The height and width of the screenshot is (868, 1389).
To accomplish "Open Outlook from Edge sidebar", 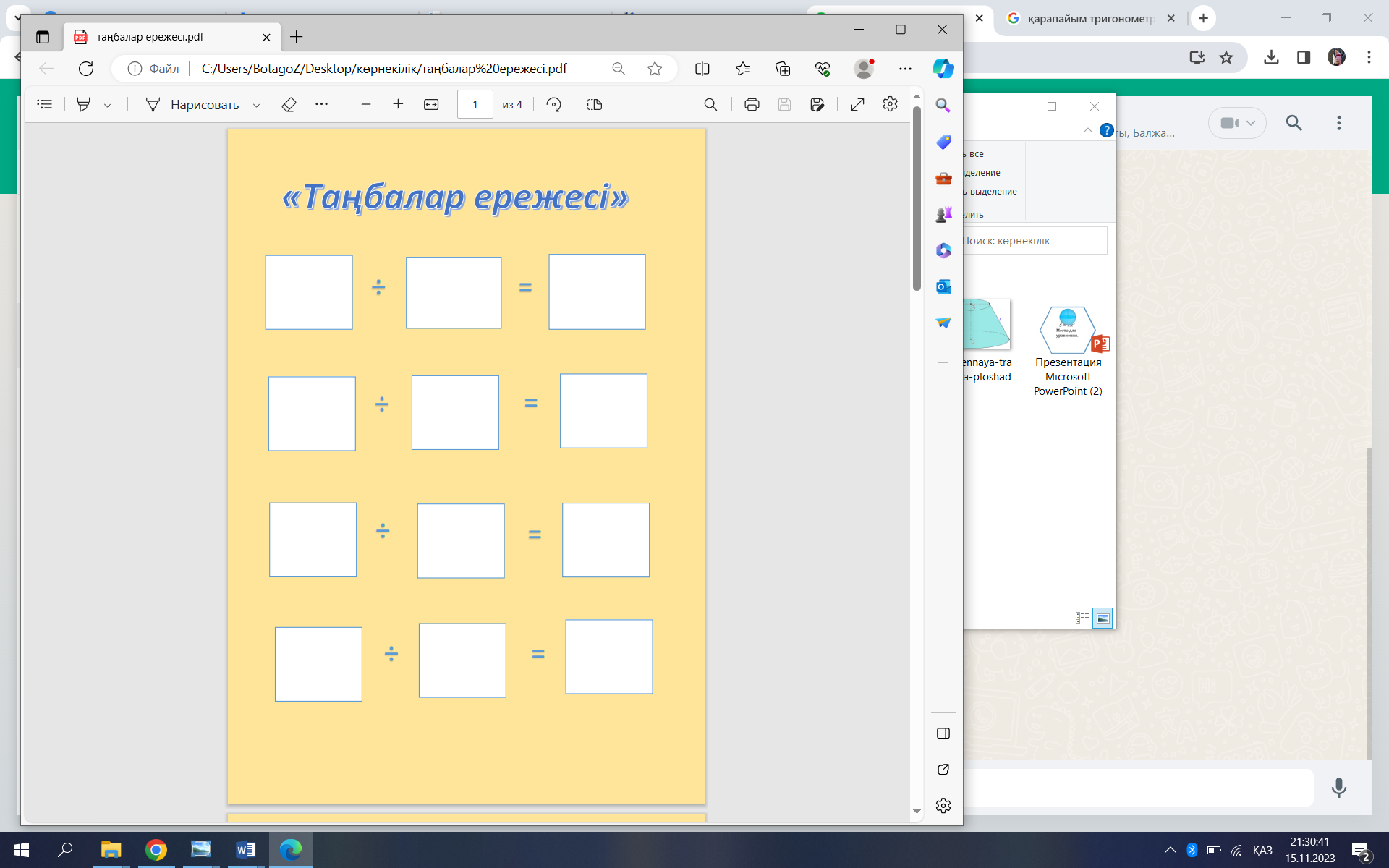I will [x=943, y=286].
